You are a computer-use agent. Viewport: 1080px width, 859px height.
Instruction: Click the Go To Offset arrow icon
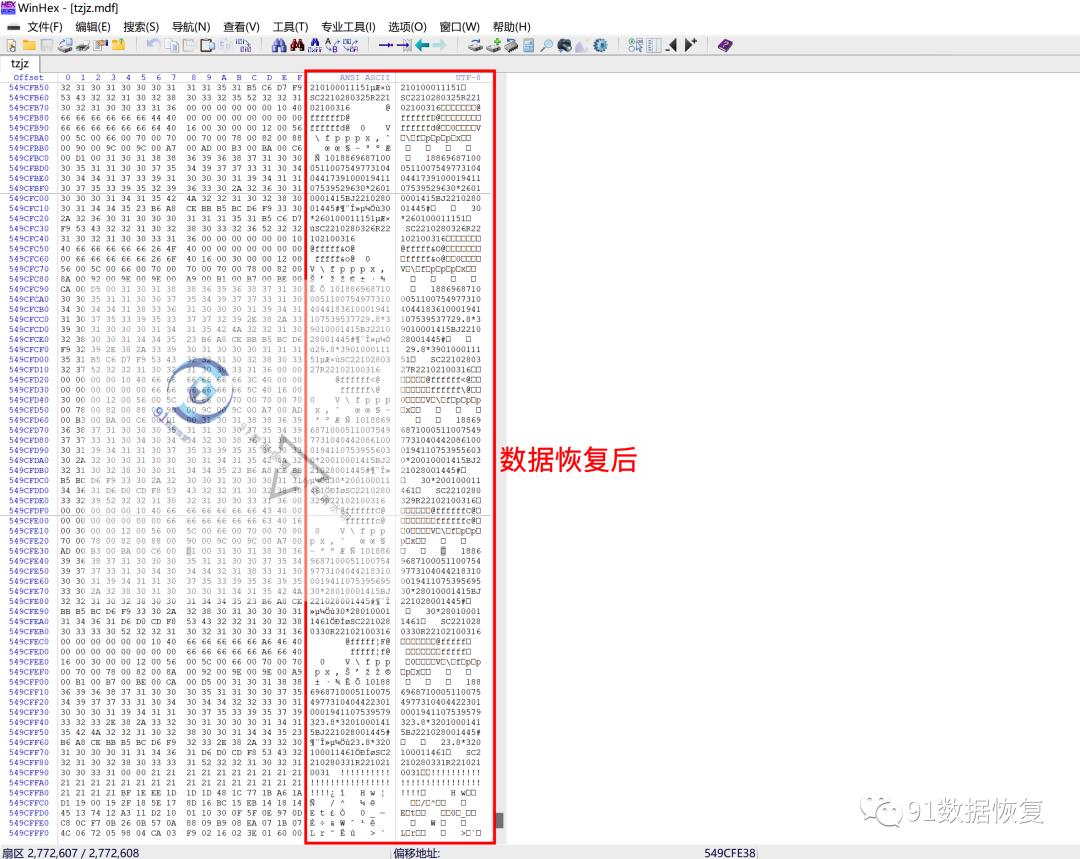click(386, 45)
